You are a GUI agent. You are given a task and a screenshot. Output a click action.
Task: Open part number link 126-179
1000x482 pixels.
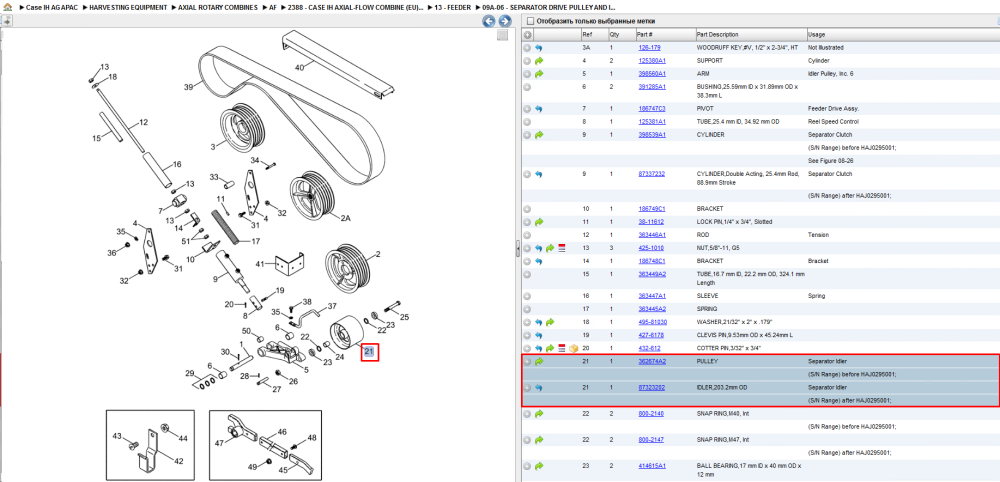(649, 48)
